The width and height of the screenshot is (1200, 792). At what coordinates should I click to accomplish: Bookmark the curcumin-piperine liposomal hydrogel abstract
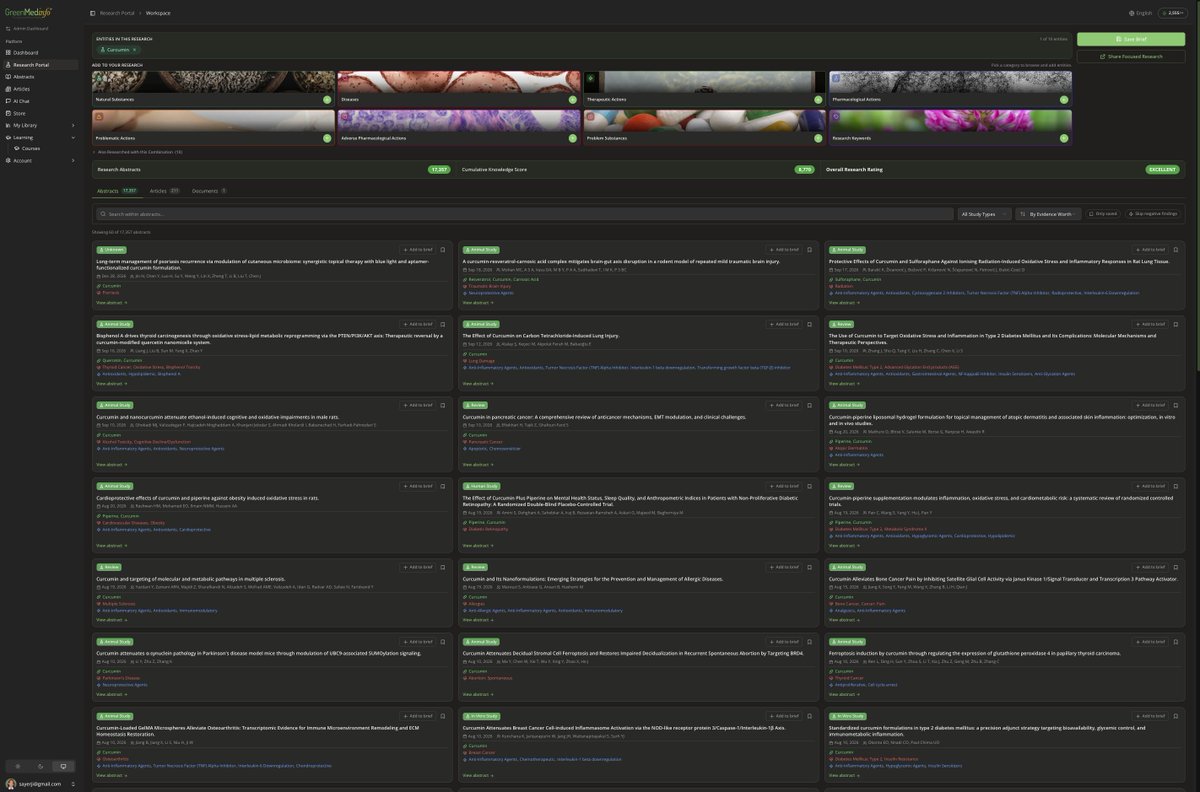click(1176, 405)
